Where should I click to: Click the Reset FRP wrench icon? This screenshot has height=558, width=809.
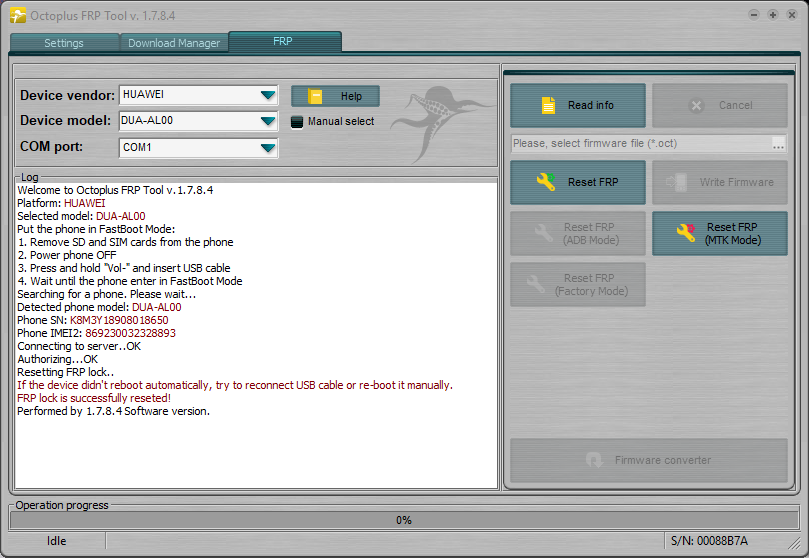tap(546, 182)
